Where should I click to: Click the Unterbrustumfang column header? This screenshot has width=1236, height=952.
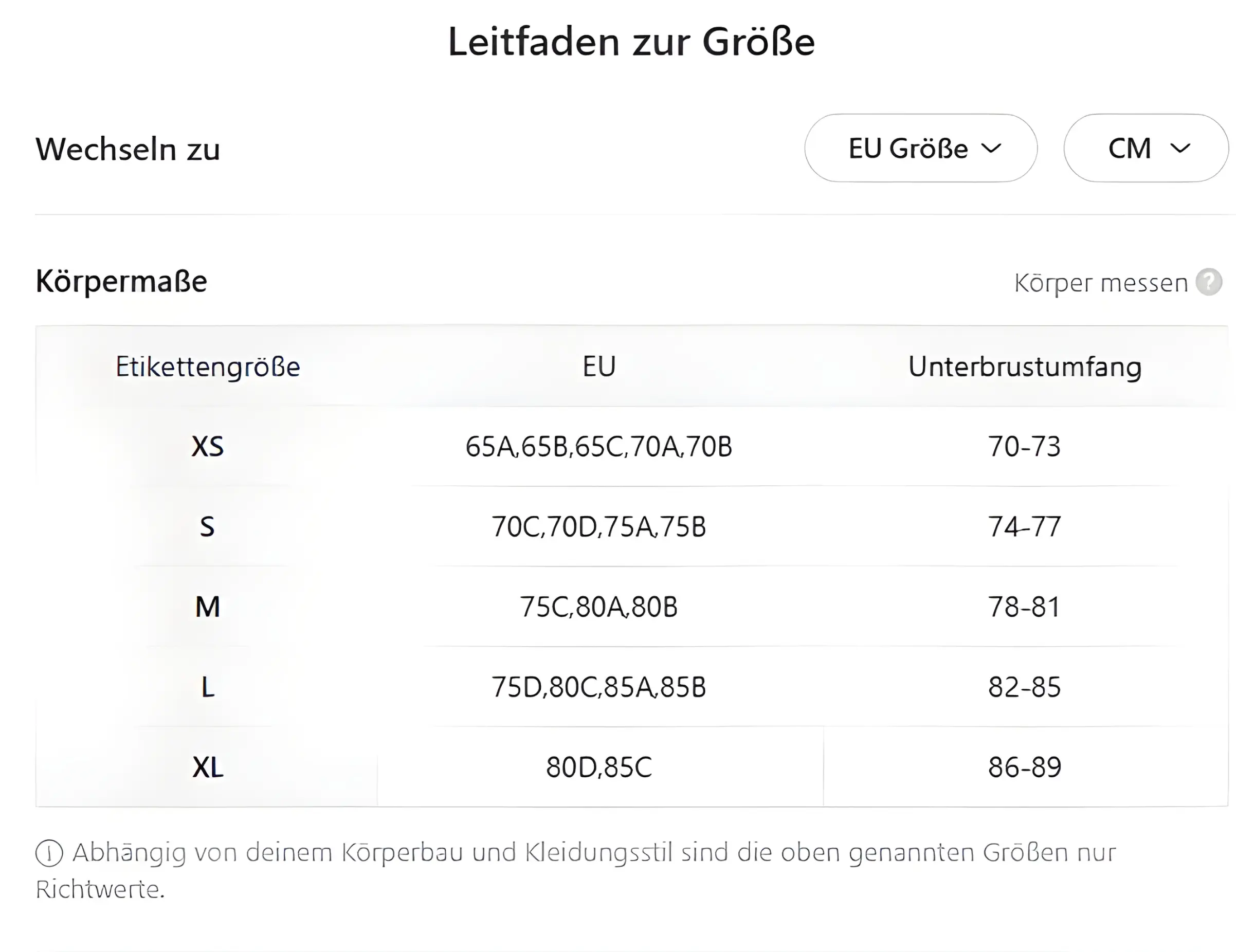click(x=1025, y=367)
